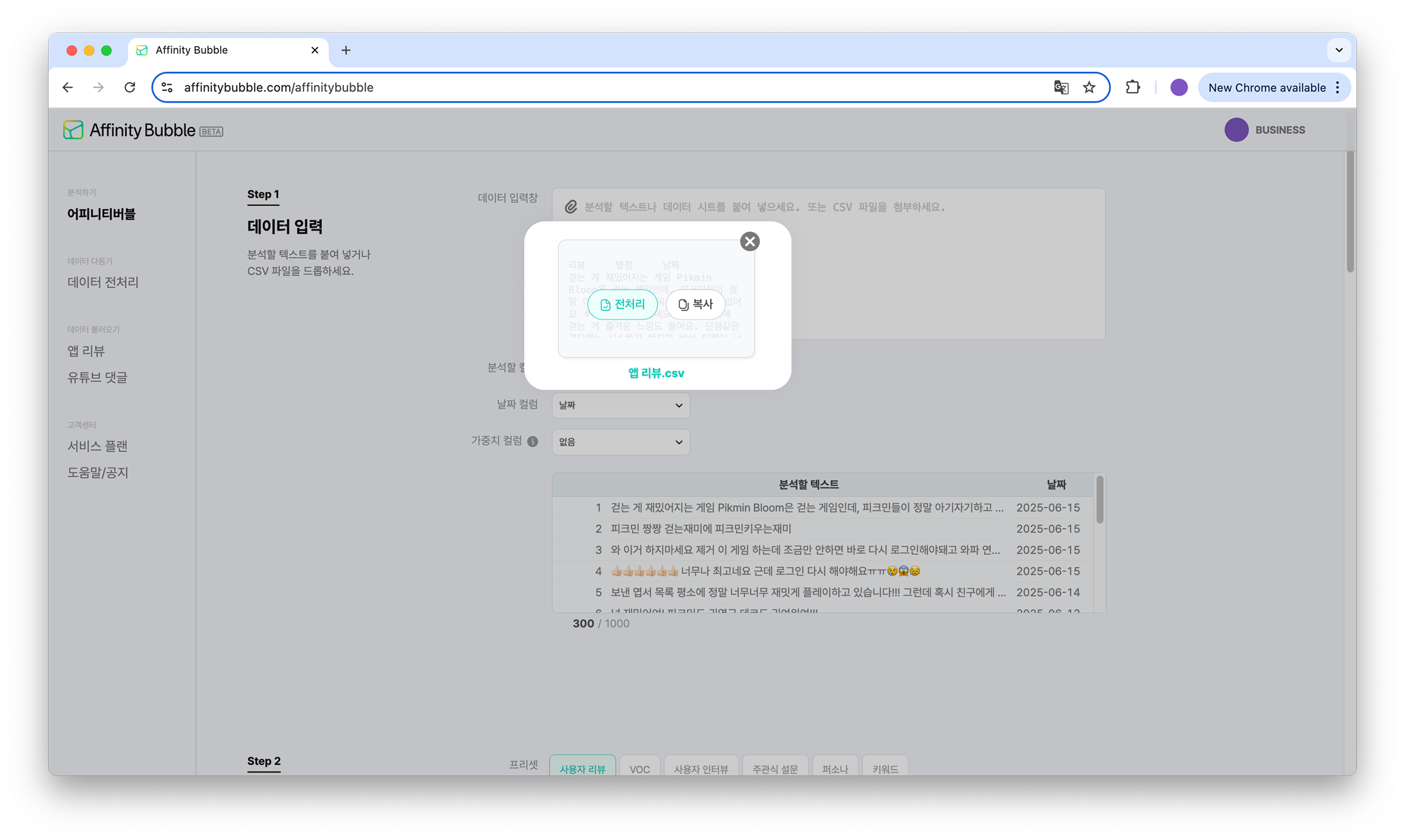The image size is (1405, 840).
Task: Select the 사용자 인터뷰 preset tab
Action: 701,769
